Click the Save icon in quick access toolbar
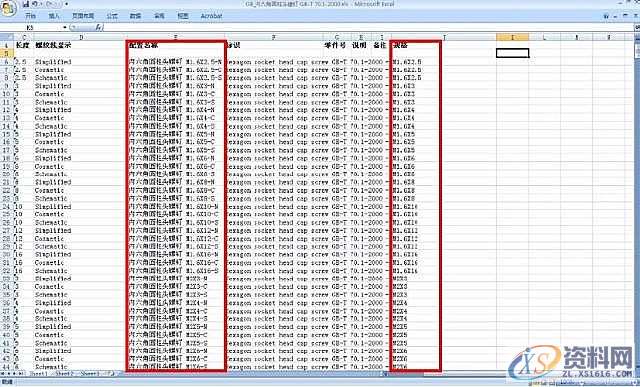 click(26, 4)
